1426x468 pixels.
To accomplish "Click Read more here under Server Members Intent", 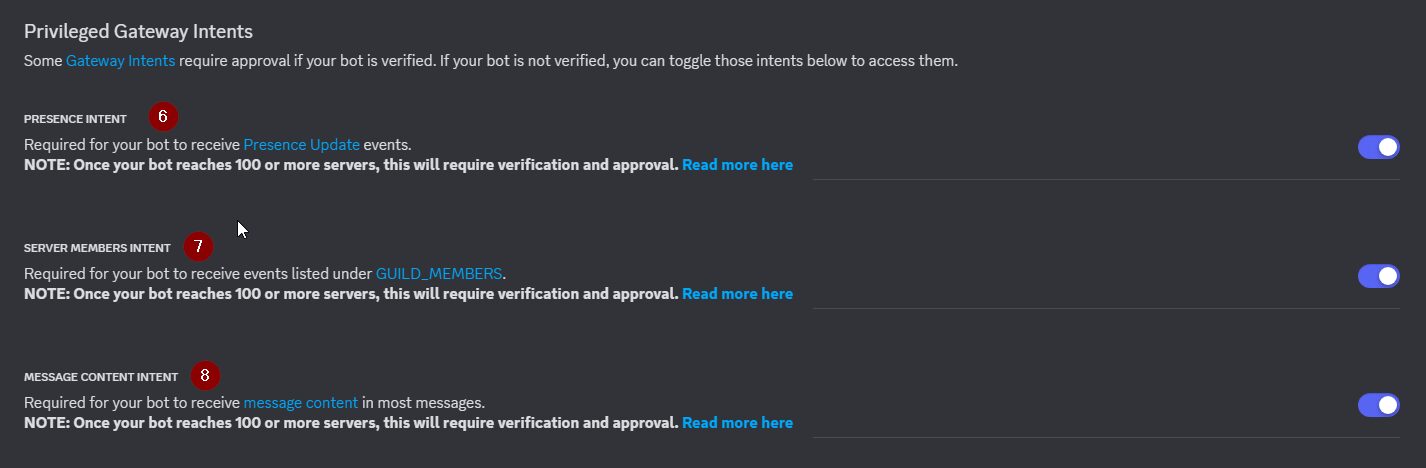I will coord(737,294).
